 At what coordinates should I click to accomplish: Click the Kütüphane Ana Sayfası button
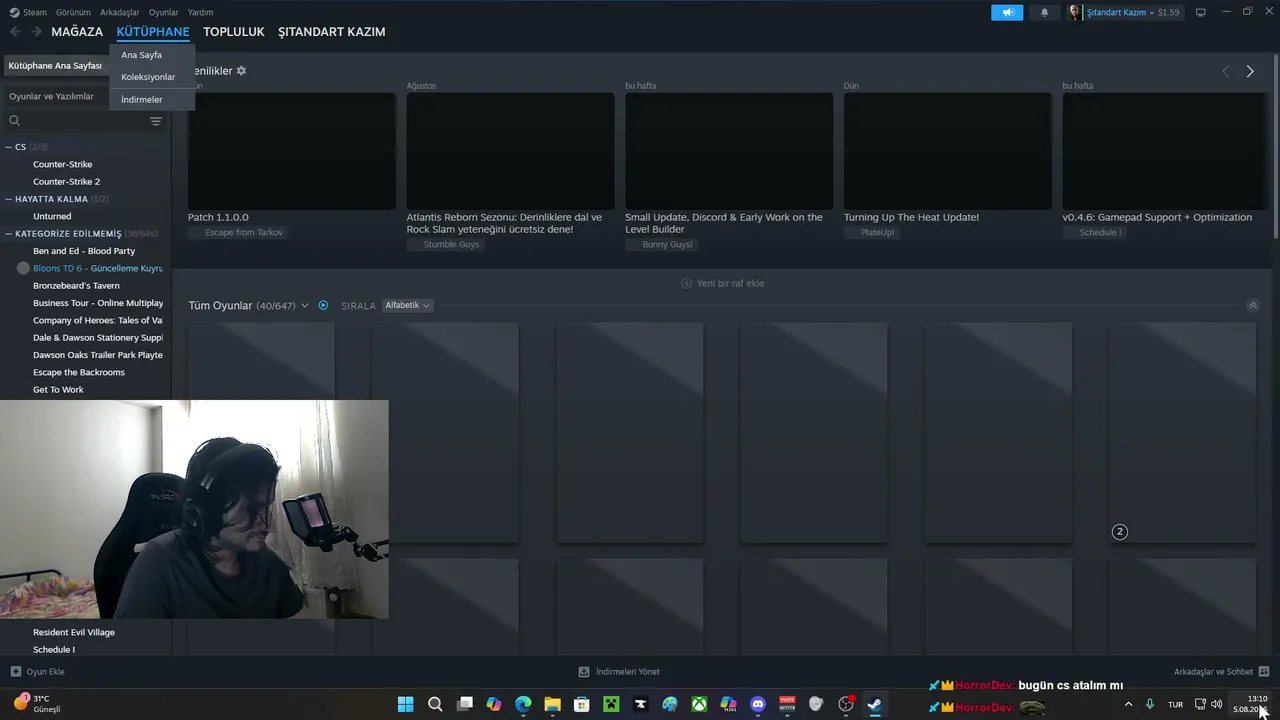click(55, 65)
